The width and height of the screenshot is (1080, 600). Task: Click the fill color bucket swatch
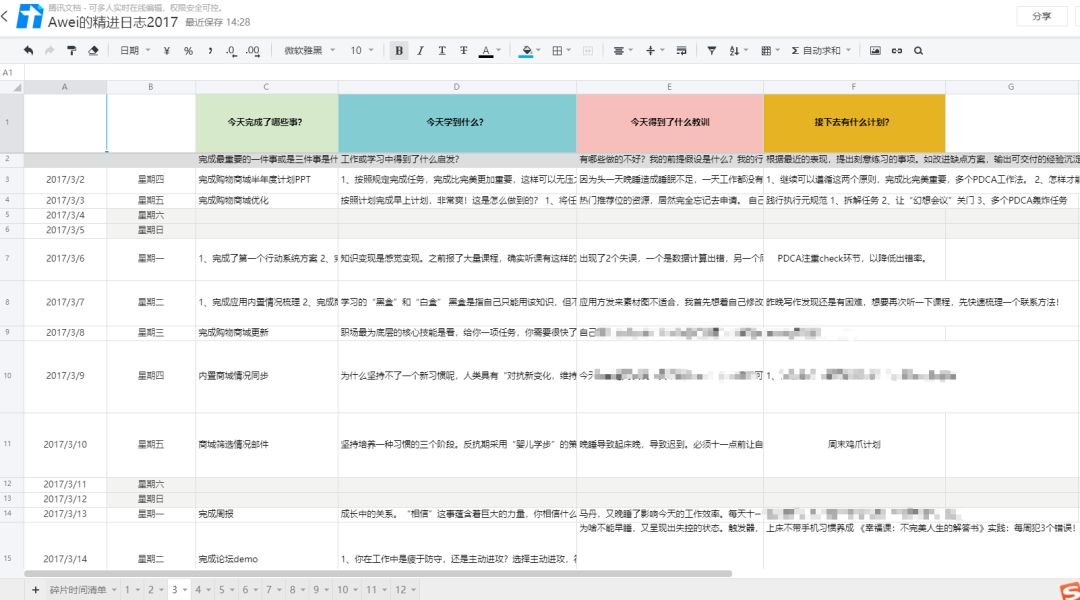point(527,51)
